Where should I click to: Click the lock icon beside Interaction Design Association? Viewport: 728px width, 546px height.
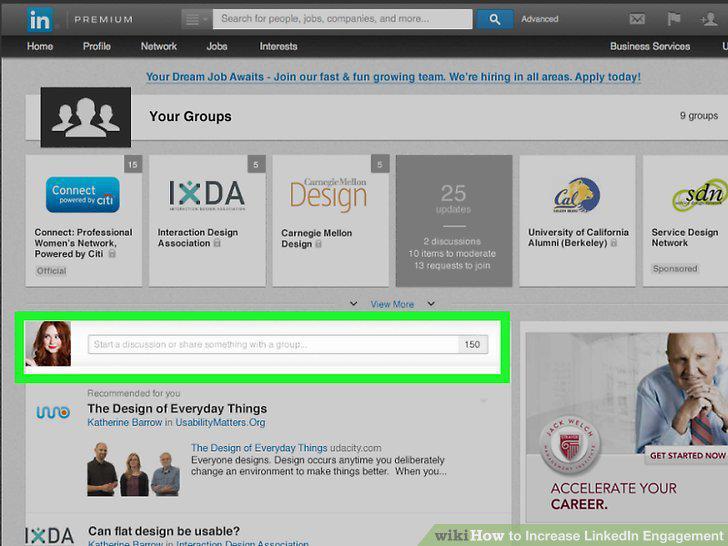point(217,243)
